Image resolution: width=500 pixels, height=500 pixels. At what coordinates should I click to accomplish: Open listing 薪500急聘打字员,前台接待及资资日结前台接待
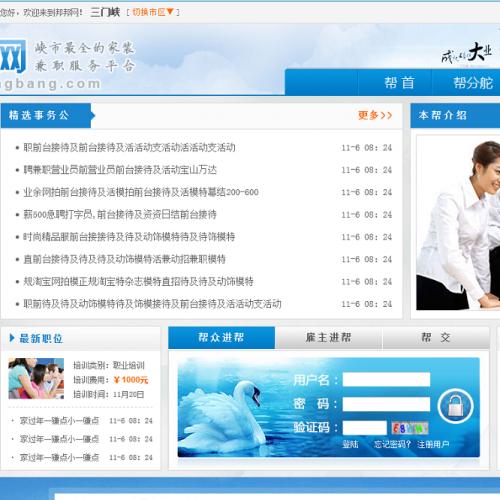click(120, 215)
